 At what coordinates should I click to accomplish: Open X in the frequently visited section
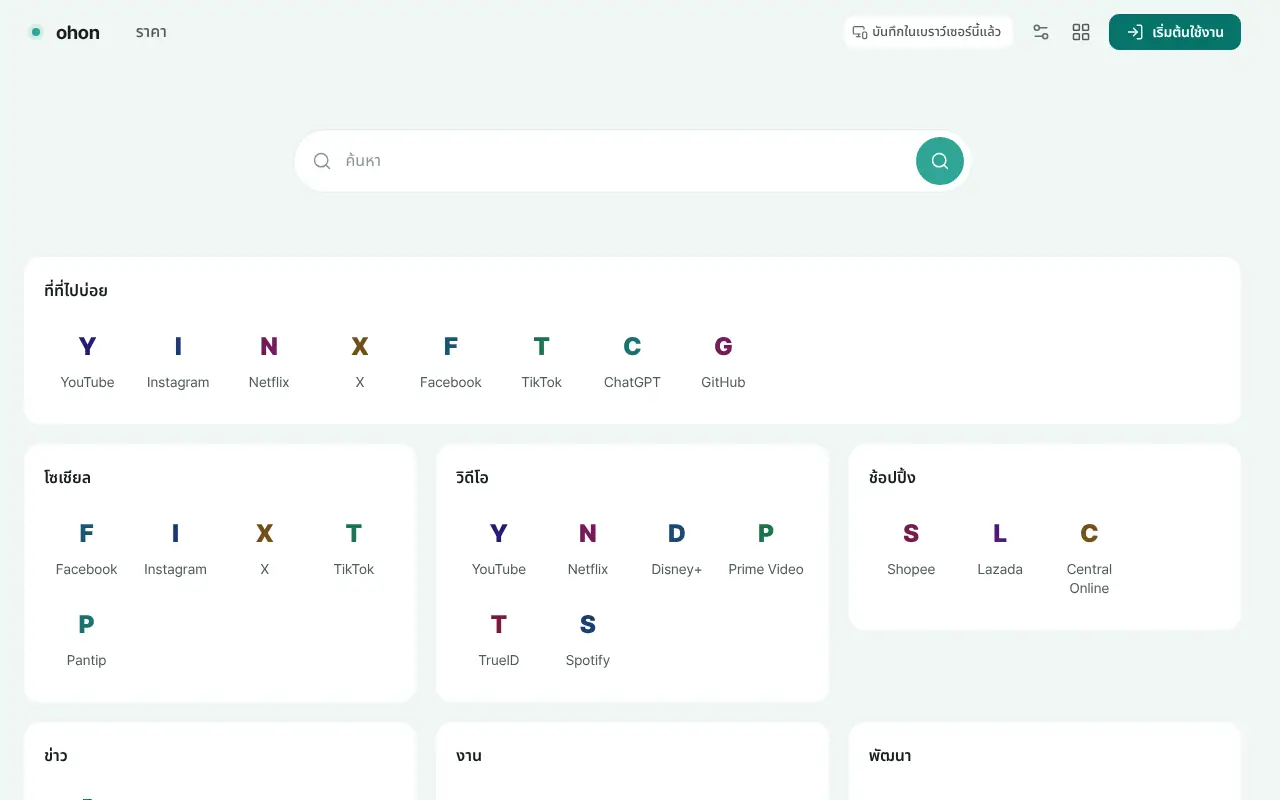click(x=360, y=361)
